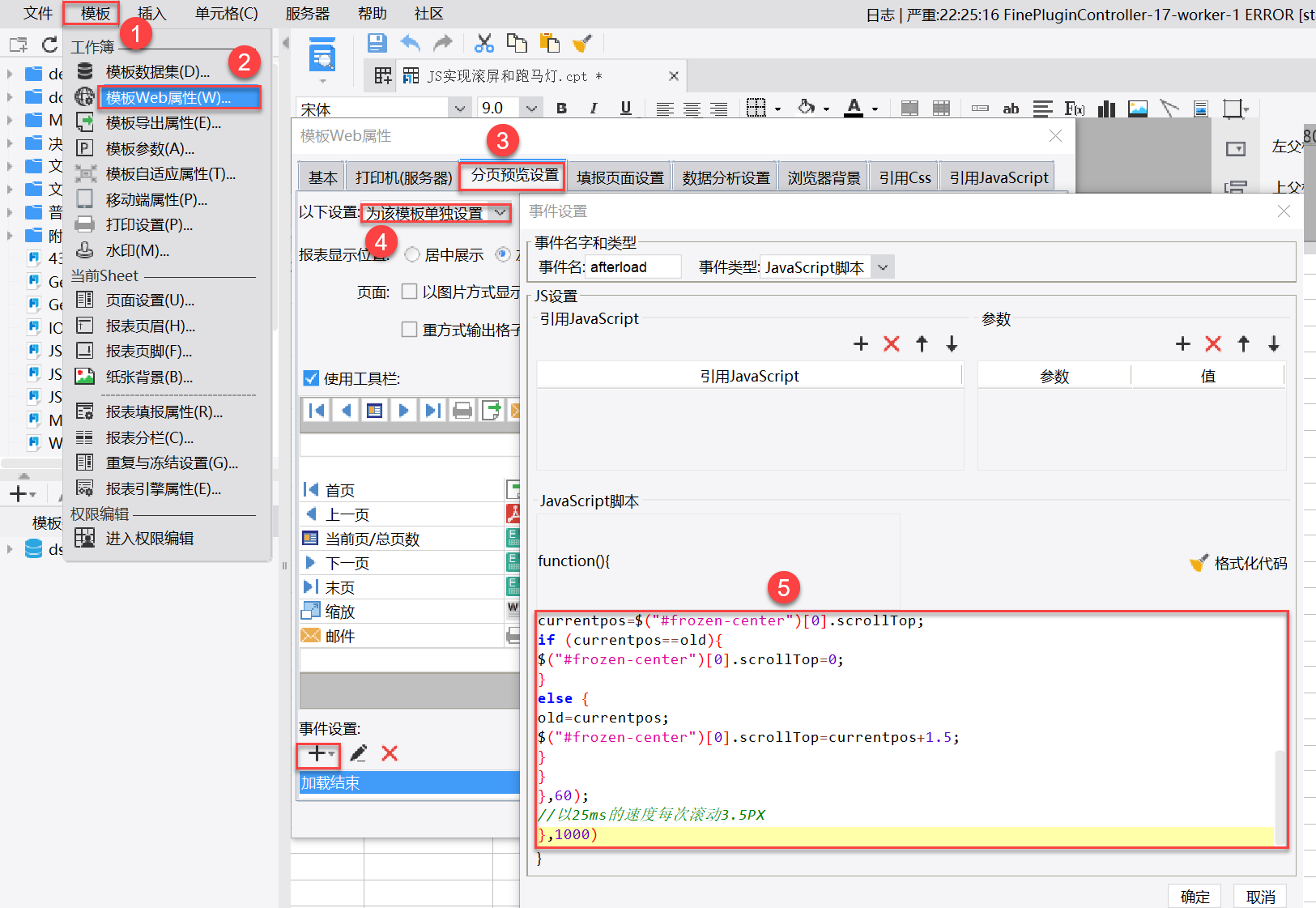Click the Save icon in toolbar
This screenshot has height=908, width=1316.
377,43
